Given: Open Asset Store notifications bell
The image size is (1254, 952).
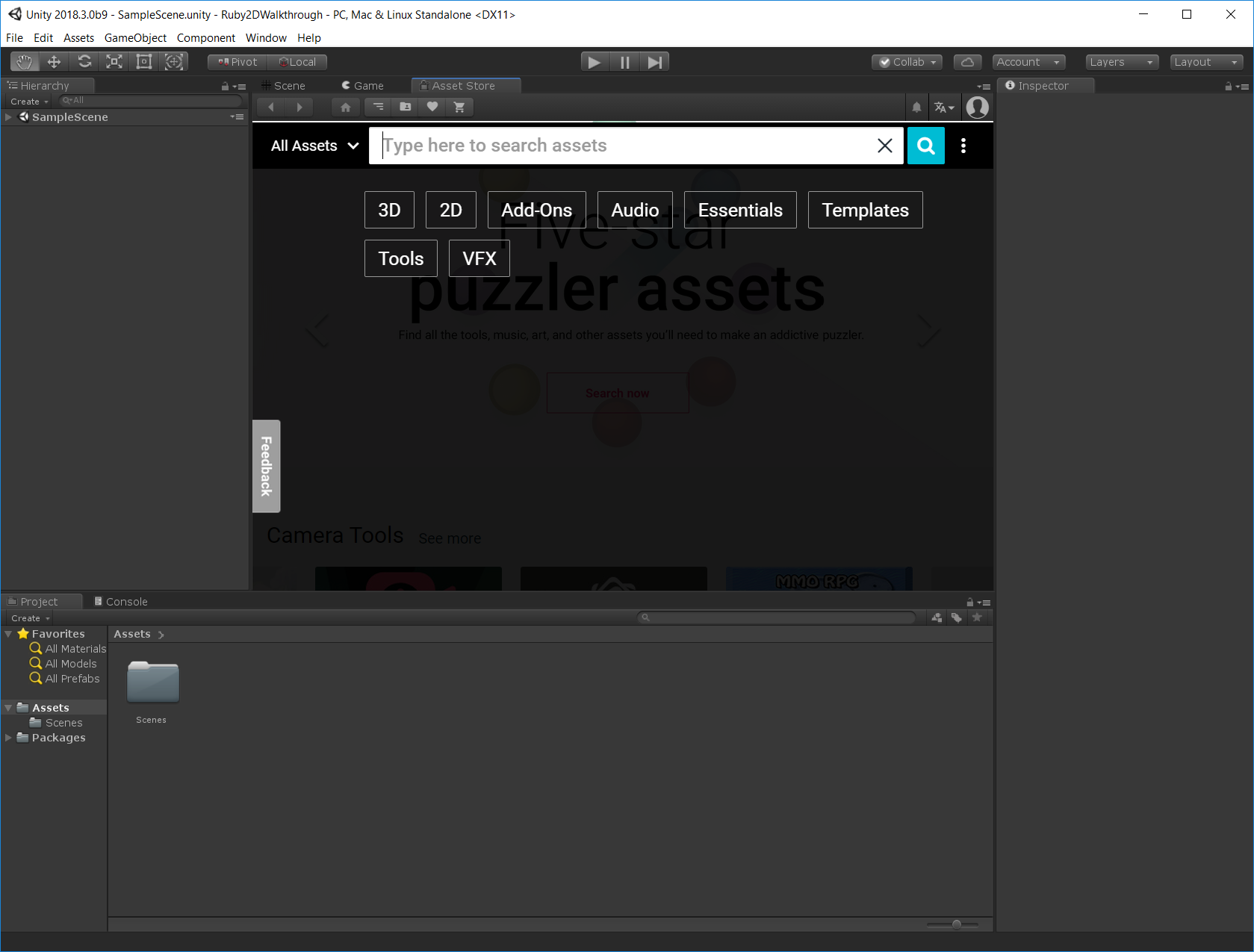Looking at the screenshot, I should click(x=917, y=108).
